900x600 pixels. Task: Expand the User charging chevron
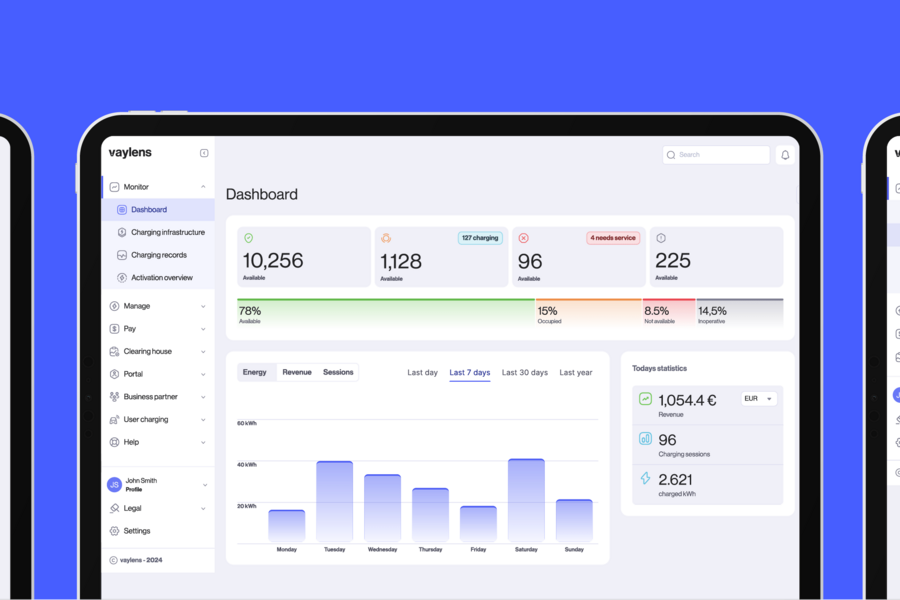tap(203, 420)
